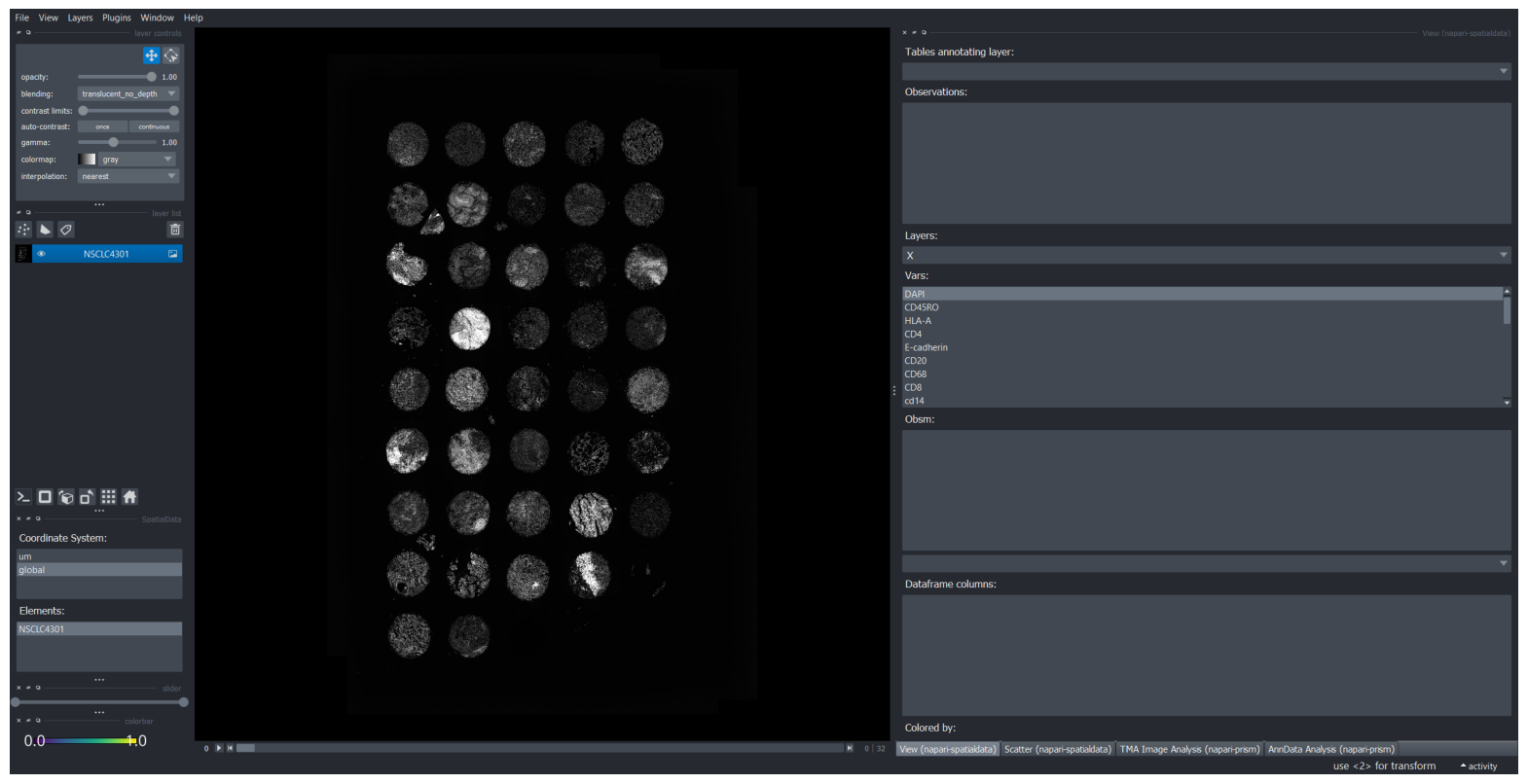Image resolution: width=1528 pixels, height=784 pixels.
Task: Select NSCLC4301 in the Elements list
Action: [x=99, y=629]
